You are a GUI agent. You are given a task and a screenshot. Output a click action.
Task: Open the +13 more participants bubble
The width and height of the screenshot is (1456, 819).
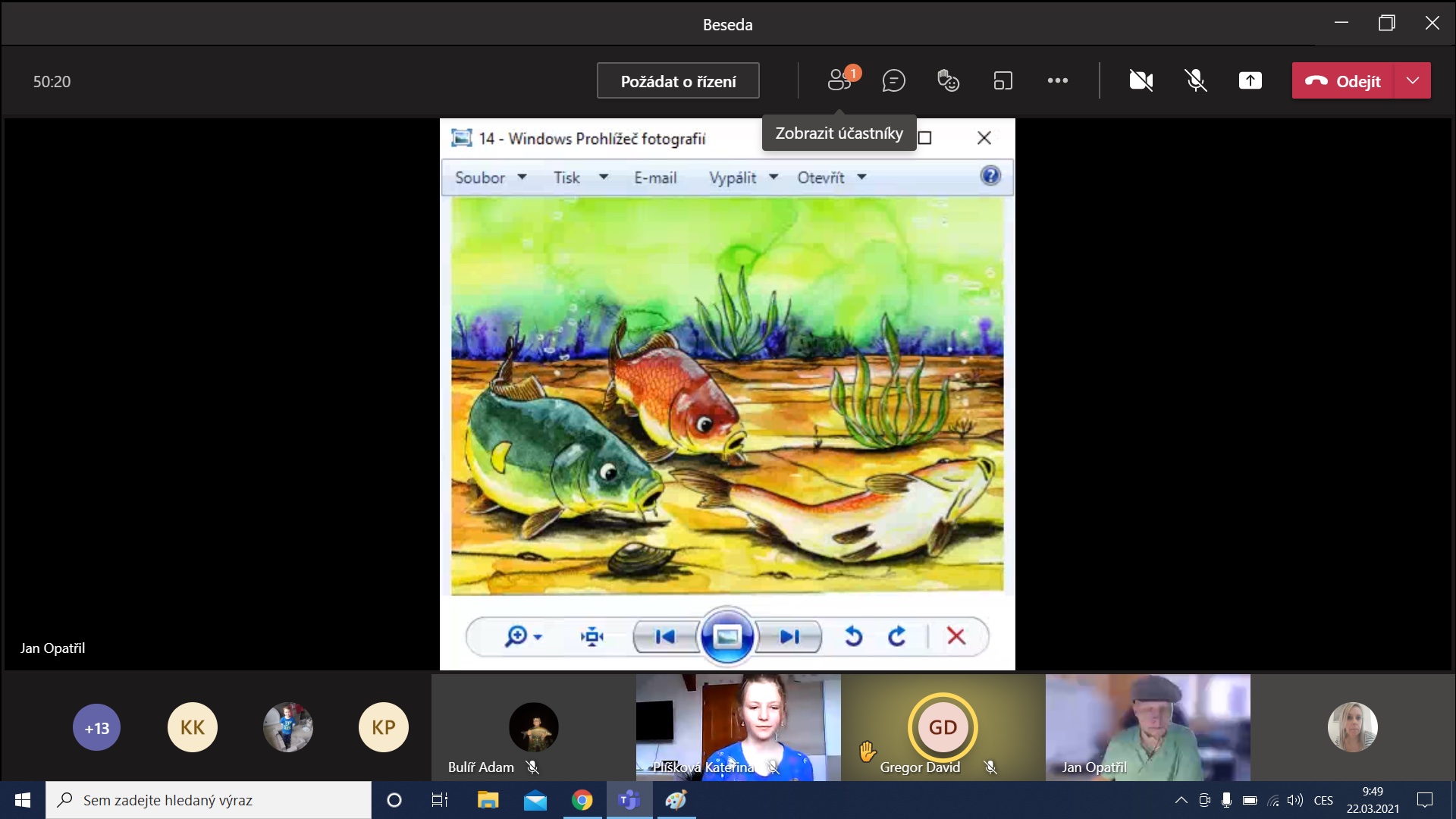96,728
